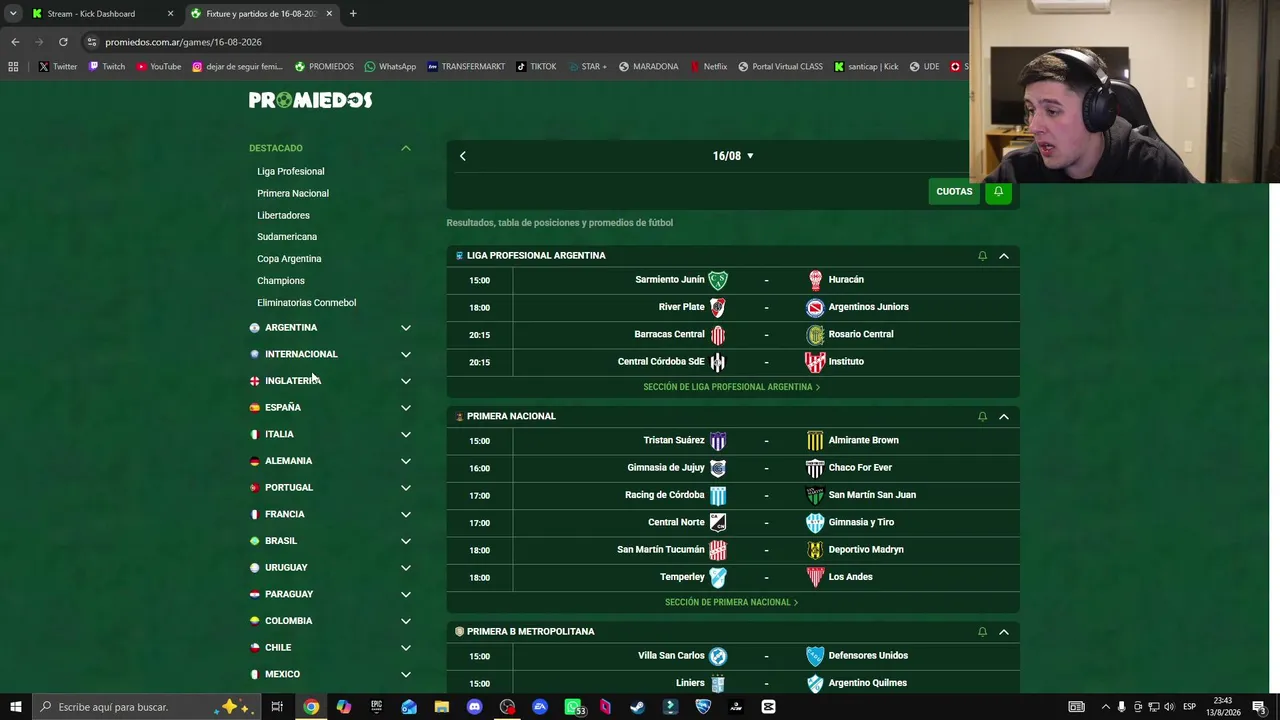Click the Argentinos Juniors club crest
Screen dimensions: 1280x720
(x=815, y=307)
